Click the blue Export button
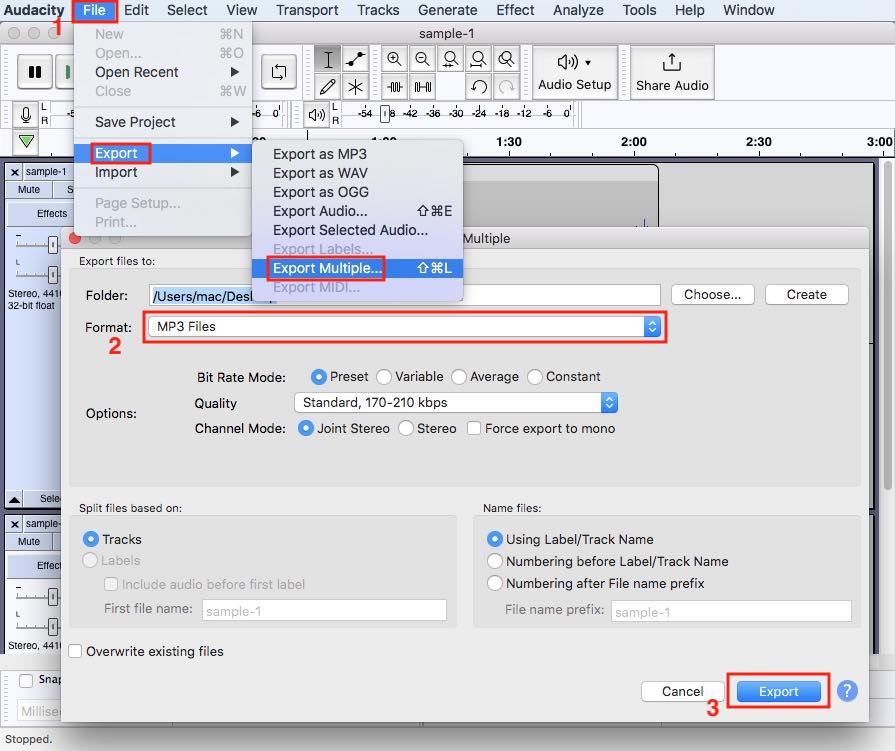Viewport: 895px width, 751px height. coord(779,691)
